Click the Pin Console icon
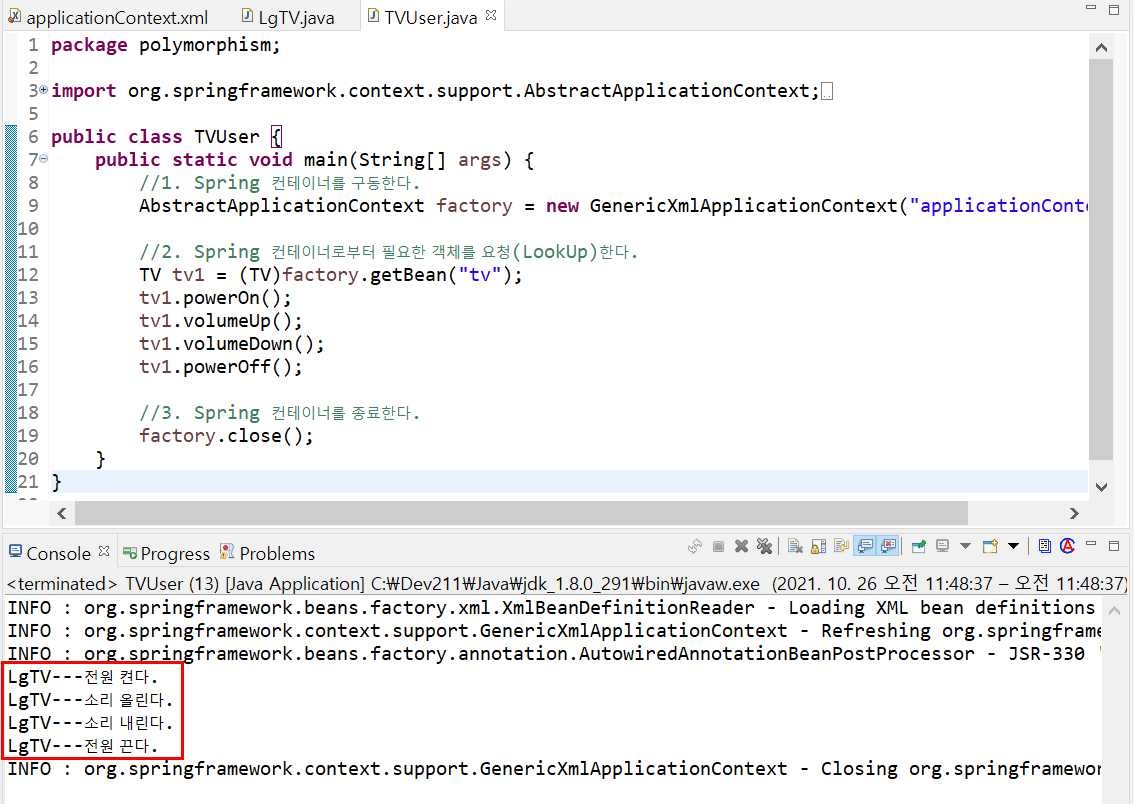The image size is (1134, 804). (x=919, y=547)
